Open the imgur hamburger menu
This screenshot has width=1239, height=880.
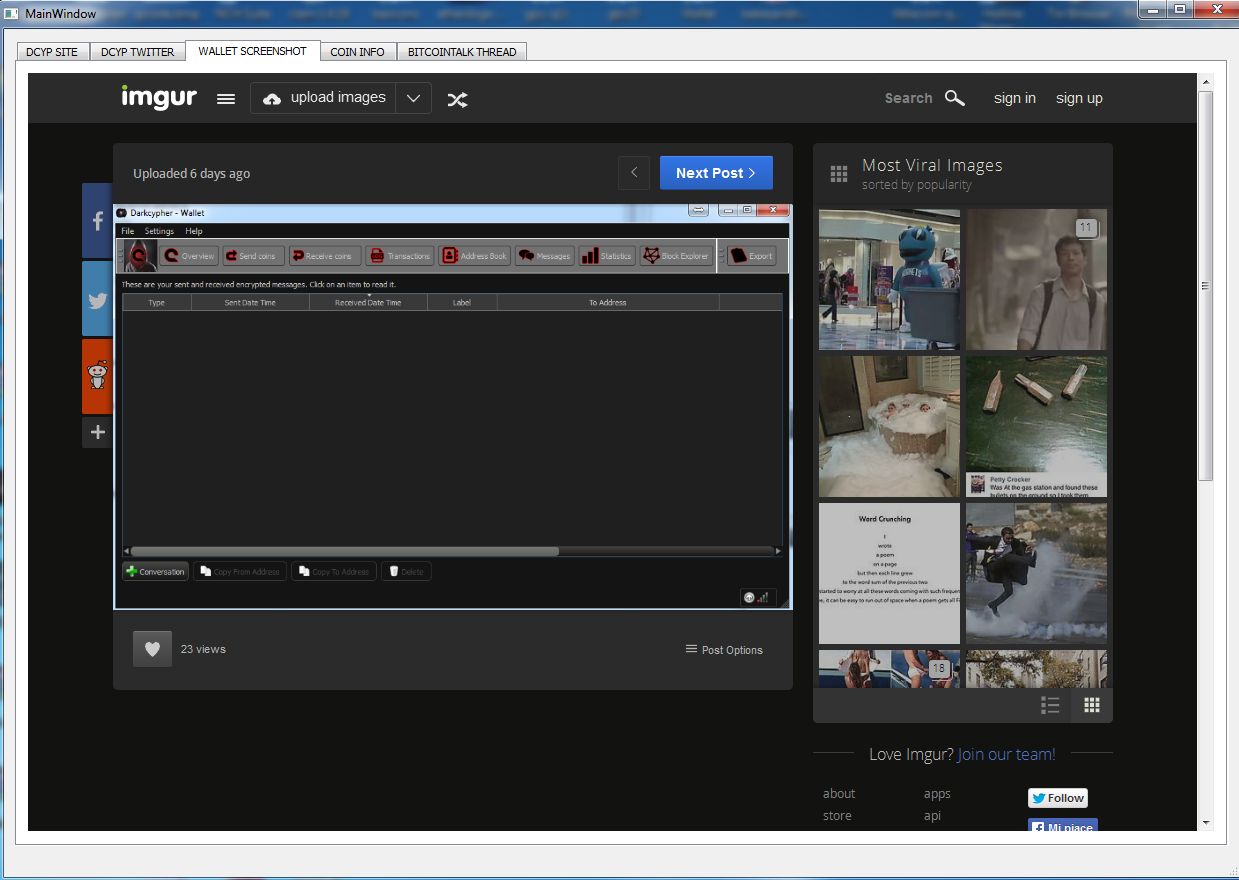226,98
